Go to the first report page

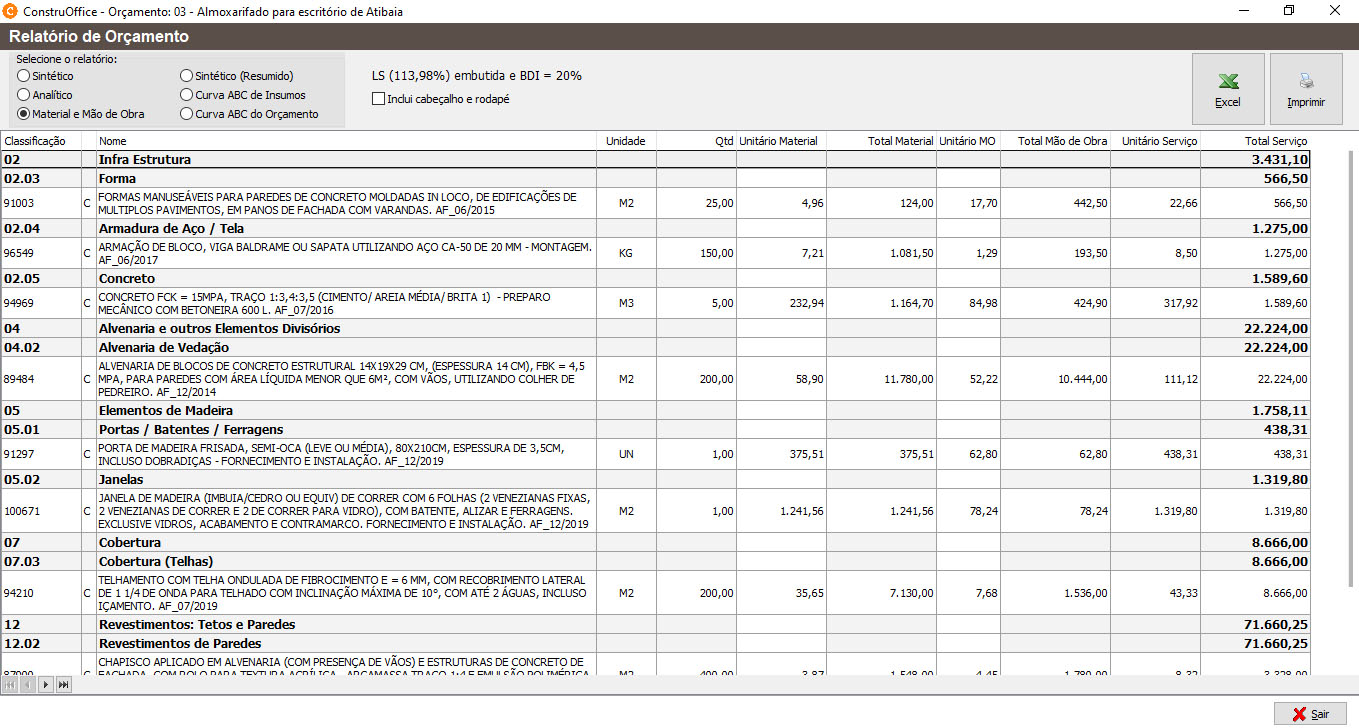(x=10, y=685)
